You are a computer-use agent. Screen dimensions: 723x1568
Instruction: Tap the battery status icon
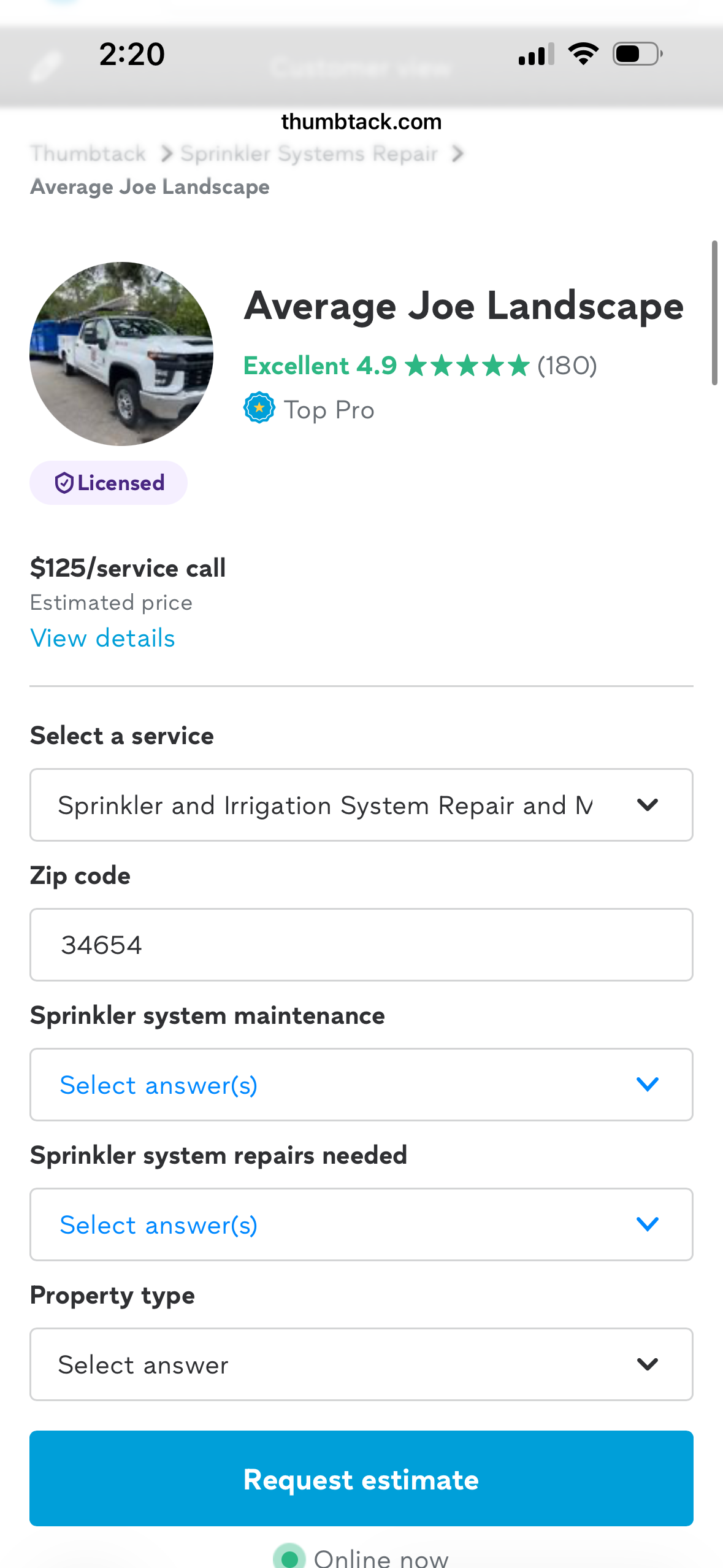638,54
